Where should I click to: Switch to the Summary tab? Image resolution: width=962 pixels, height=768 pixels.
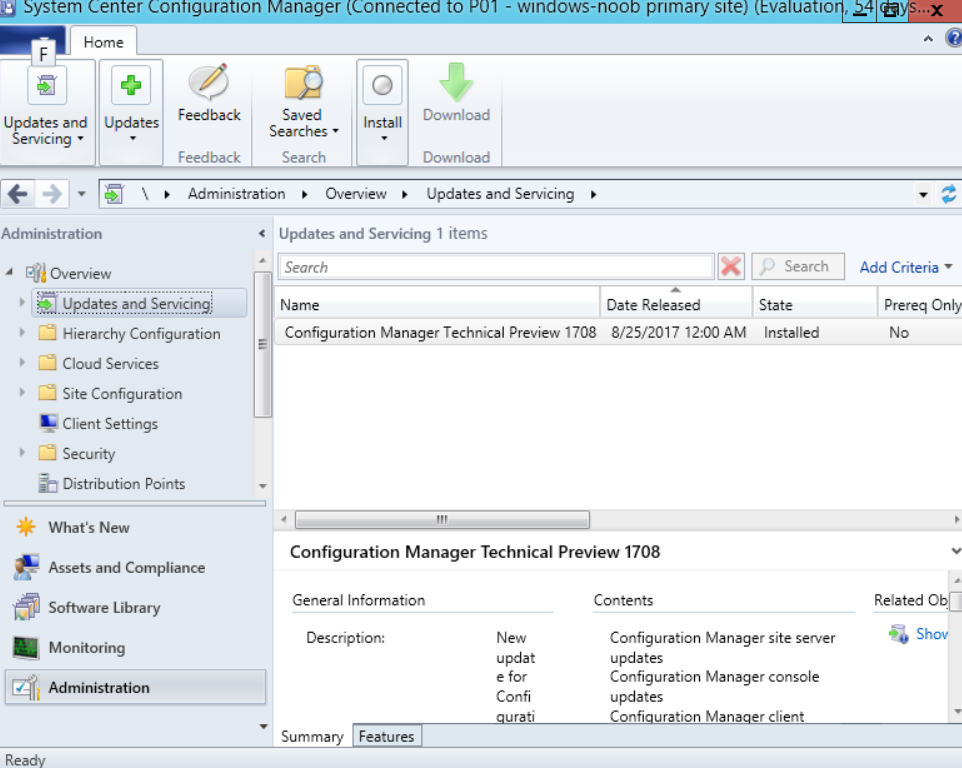click(x=312, y=736)
